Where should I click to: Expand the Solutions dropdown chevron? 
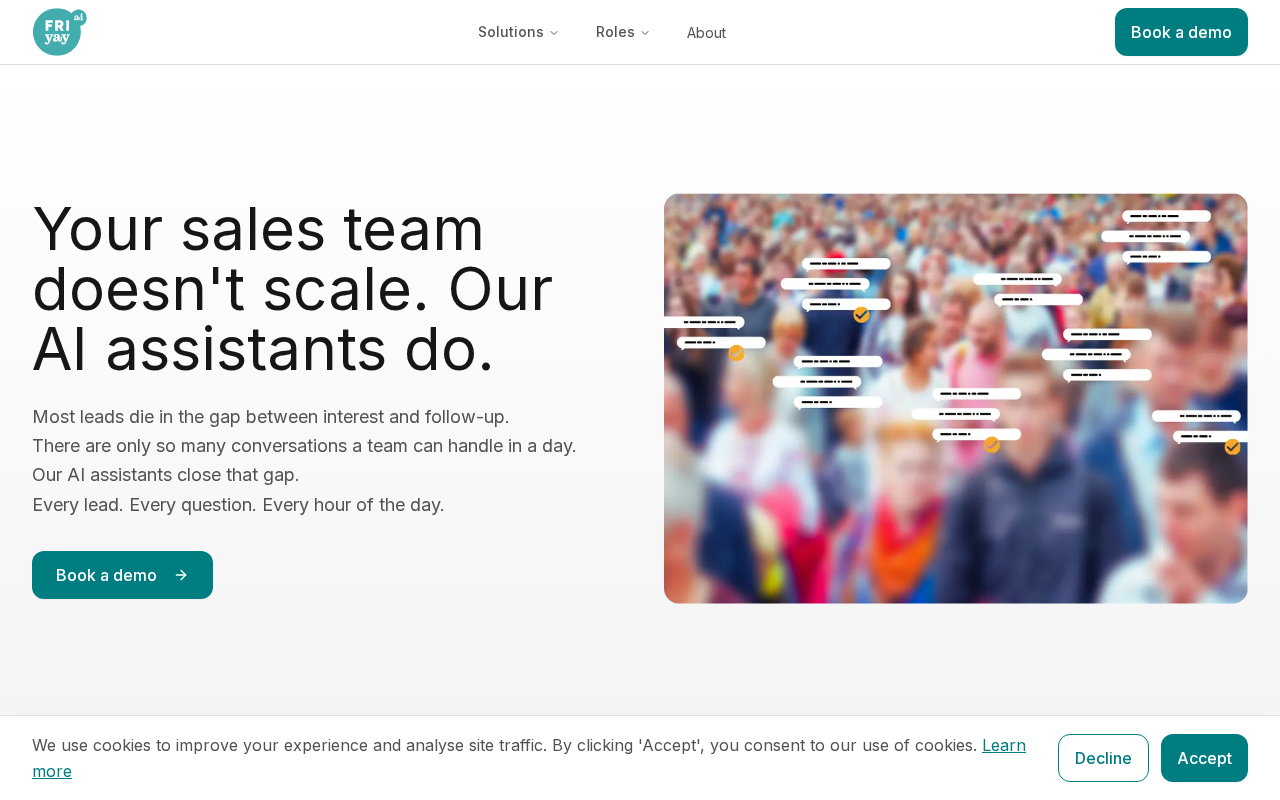coord(554,33)
